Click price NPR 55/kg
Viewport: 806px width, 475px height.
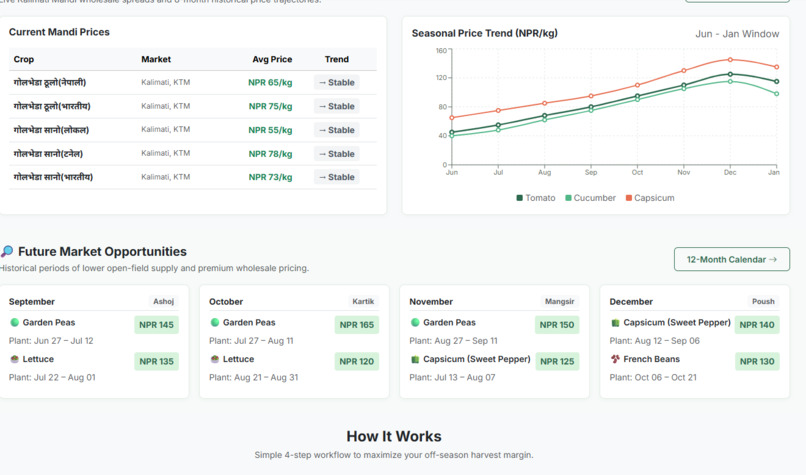[270, 130]
